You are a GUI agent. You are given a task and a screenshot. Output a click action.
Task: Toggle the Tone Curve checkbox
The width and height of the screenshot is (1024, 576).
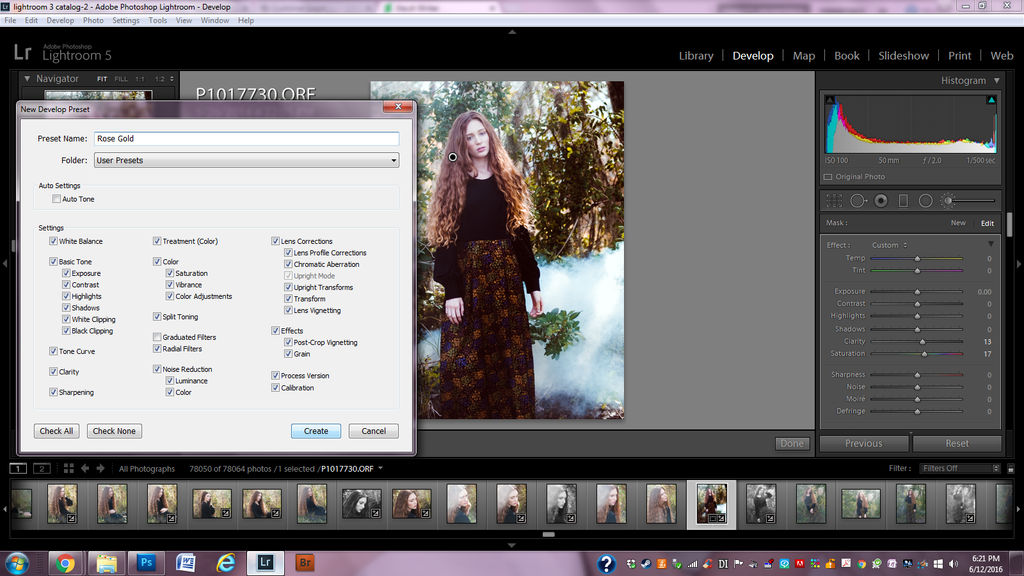(53, 351)
